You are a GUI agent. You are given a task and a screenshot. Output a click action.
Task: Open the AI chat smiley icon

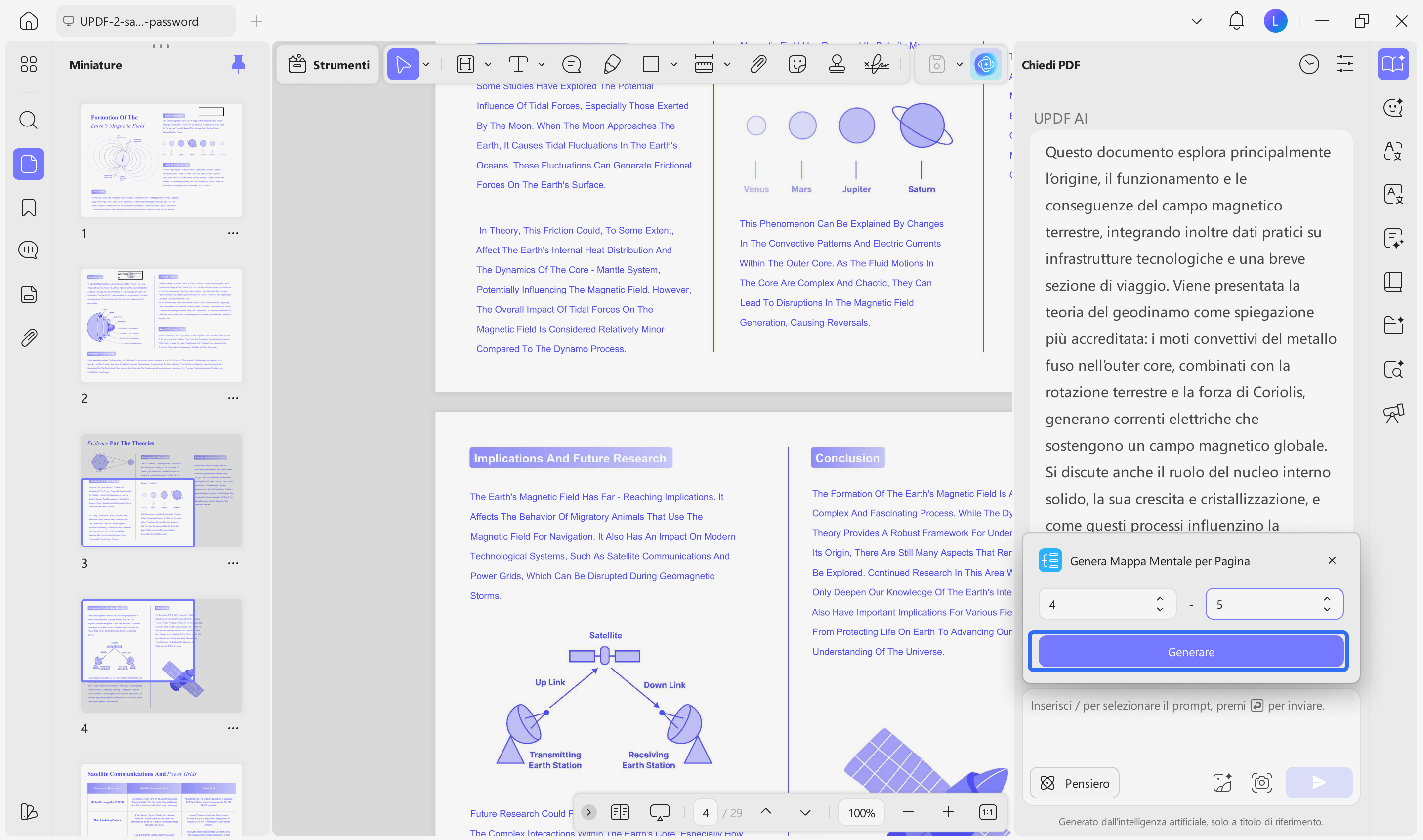click(x=1393, y=107)
